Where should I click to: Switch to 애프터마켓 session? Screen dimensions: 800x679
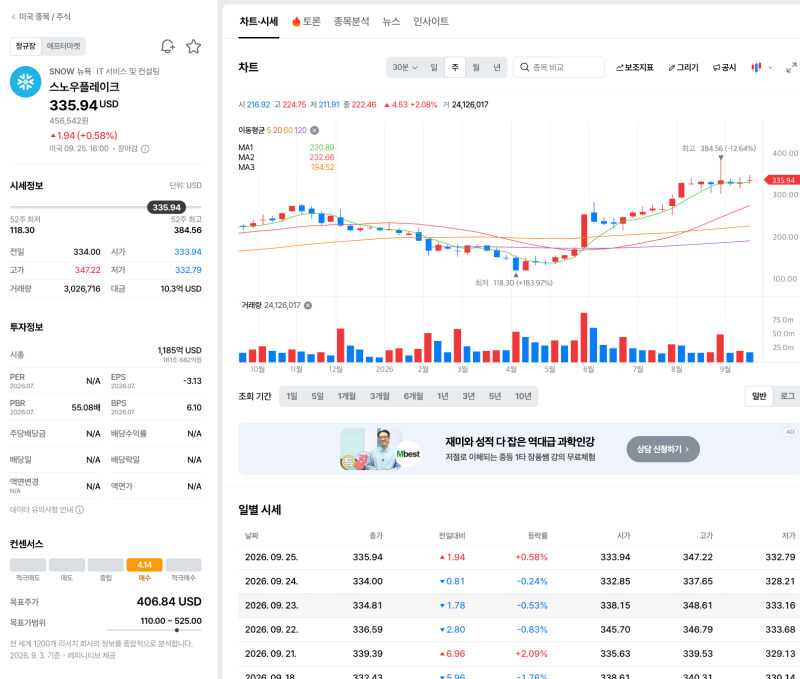(x=63, y=46)
